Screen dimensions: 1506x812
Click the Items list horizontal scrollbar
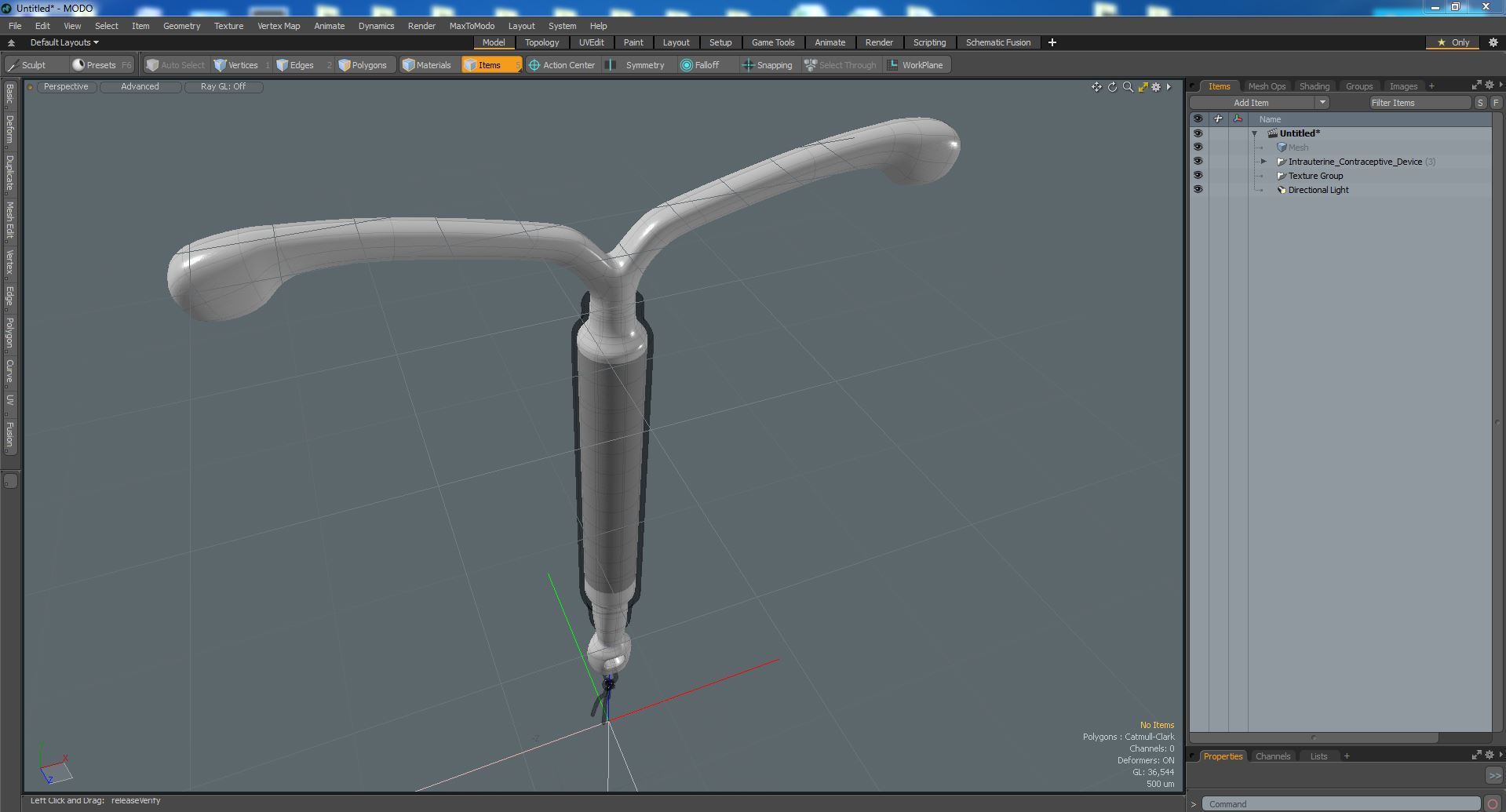click(x=1315, y=737)
